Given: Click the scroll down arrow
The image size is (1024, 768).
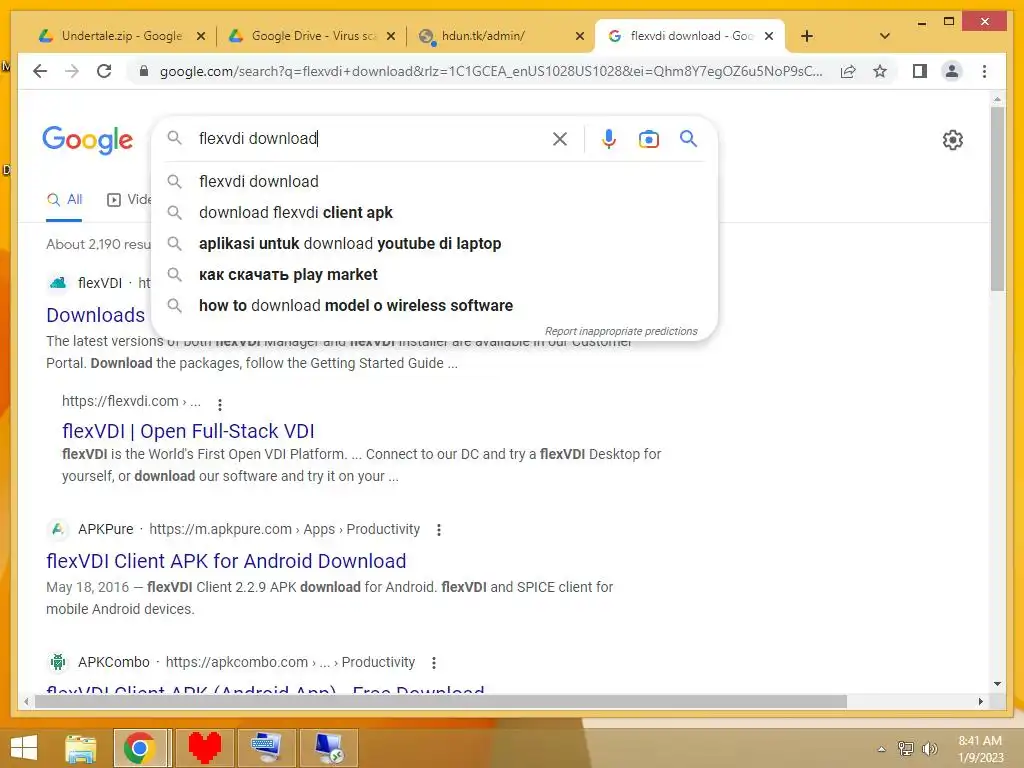Looking at the screenshot, I should tap(997, 684).
